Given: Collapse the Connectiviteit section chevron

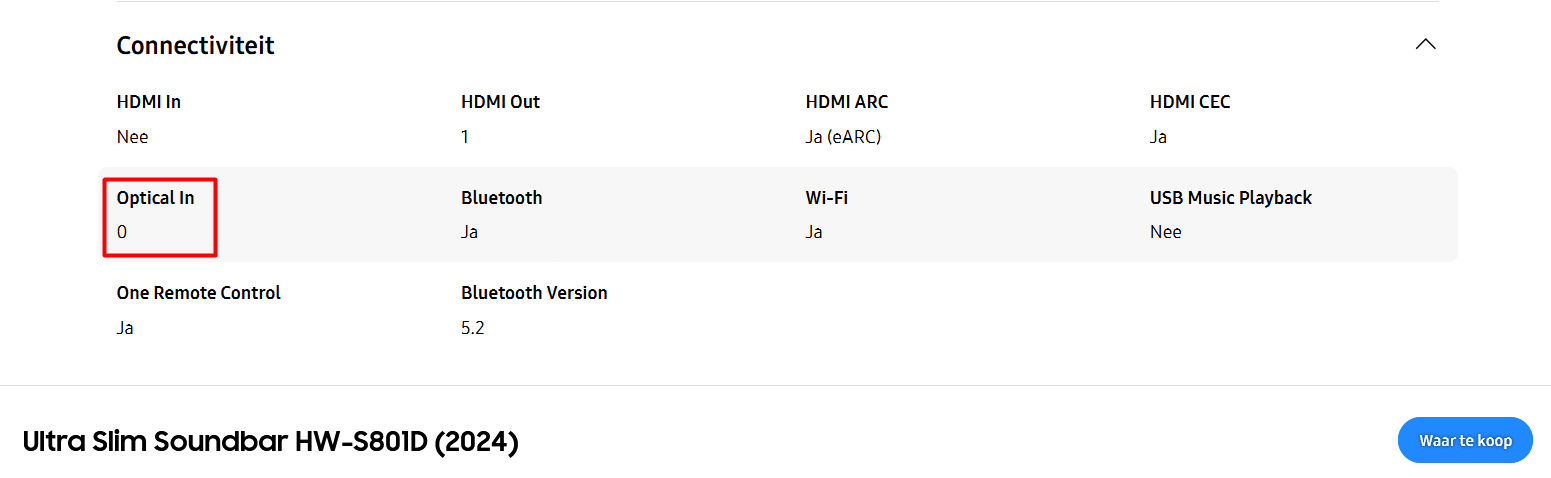Looking at the screenshot, I should [x=1426, y=45].
